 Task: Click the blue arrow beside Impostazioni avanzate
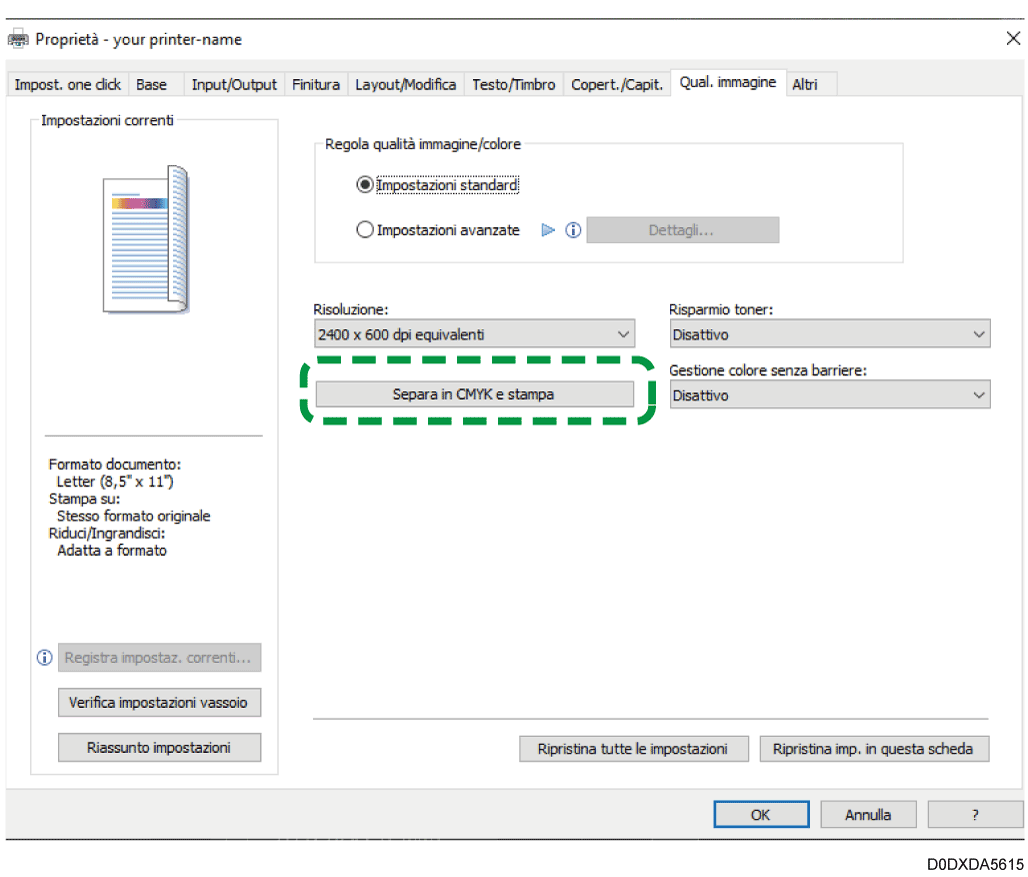547,230
